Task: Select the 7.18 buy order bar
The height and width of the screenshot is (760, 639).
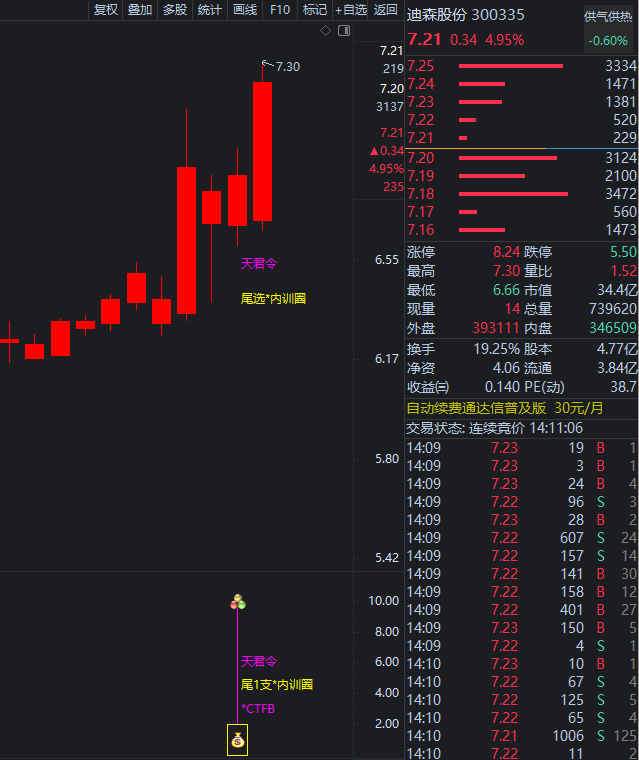Action: pyautogui.click(x=512, y=193)
